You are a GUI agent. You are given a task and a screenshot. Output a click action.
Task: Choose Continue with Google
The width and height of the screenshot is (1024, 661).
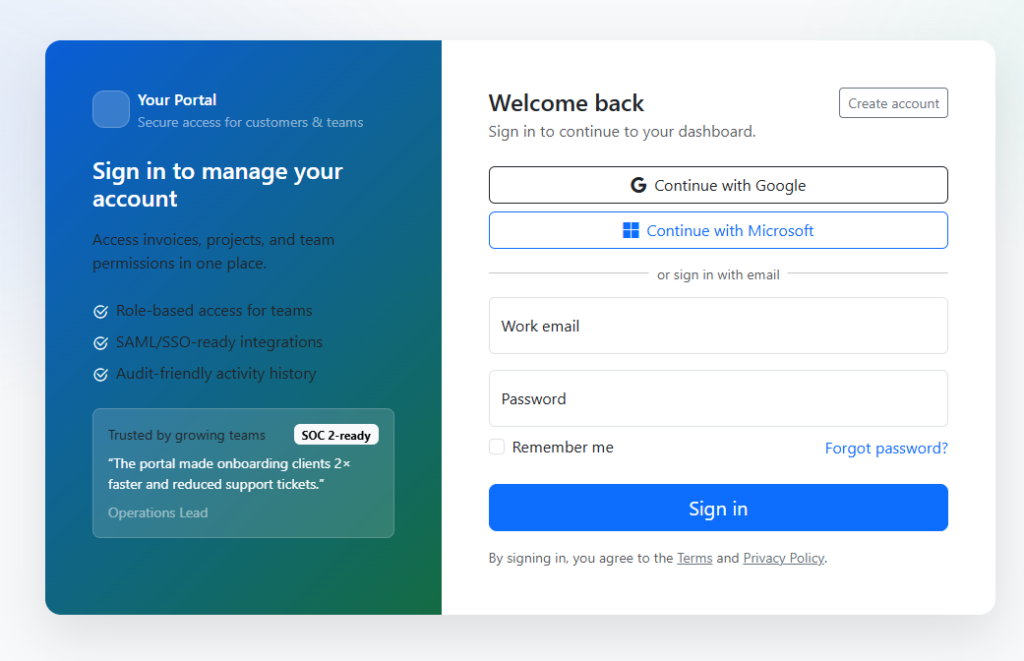pos(718,185)
